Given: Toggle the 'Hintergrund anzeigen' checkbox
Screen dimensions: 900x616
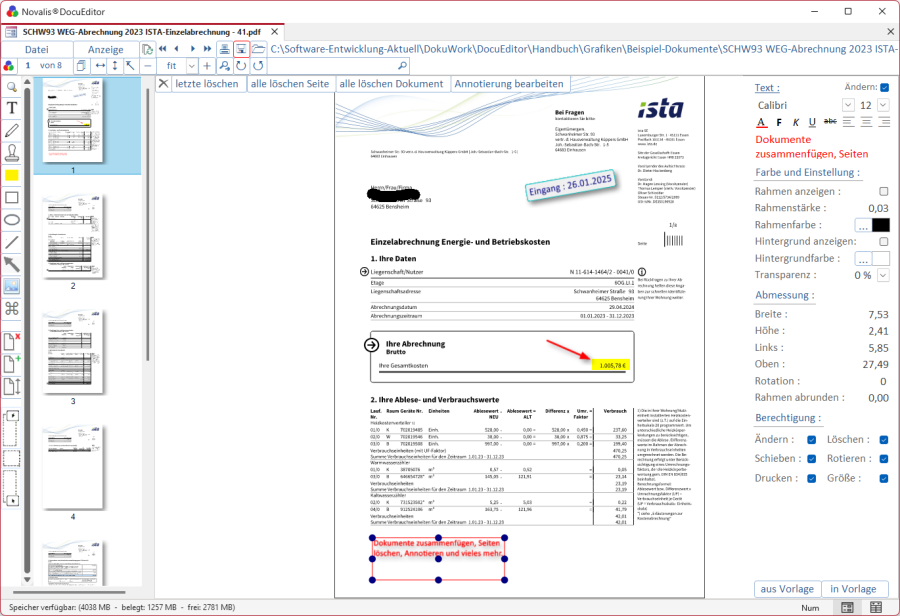Looking at the screenshot, I should pos(883,242).
